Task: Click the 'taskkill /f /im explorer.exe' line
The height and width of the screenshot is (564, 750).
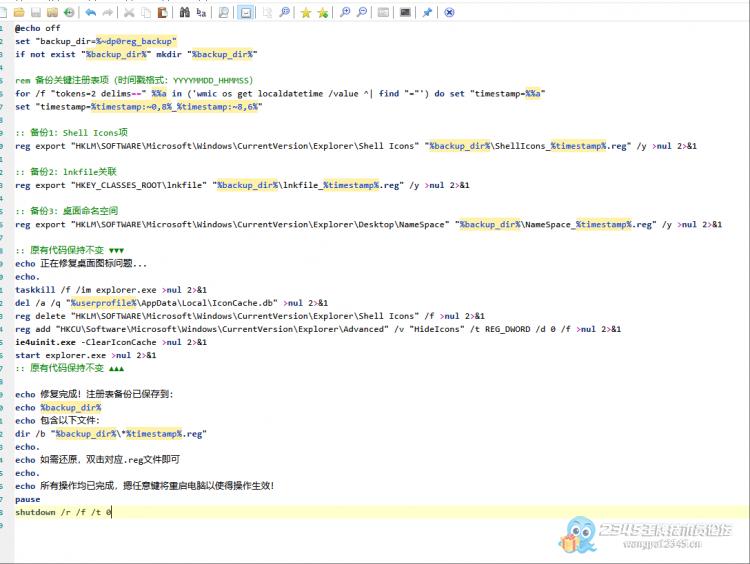Action: pyautogui.click(x=111, y=290)
